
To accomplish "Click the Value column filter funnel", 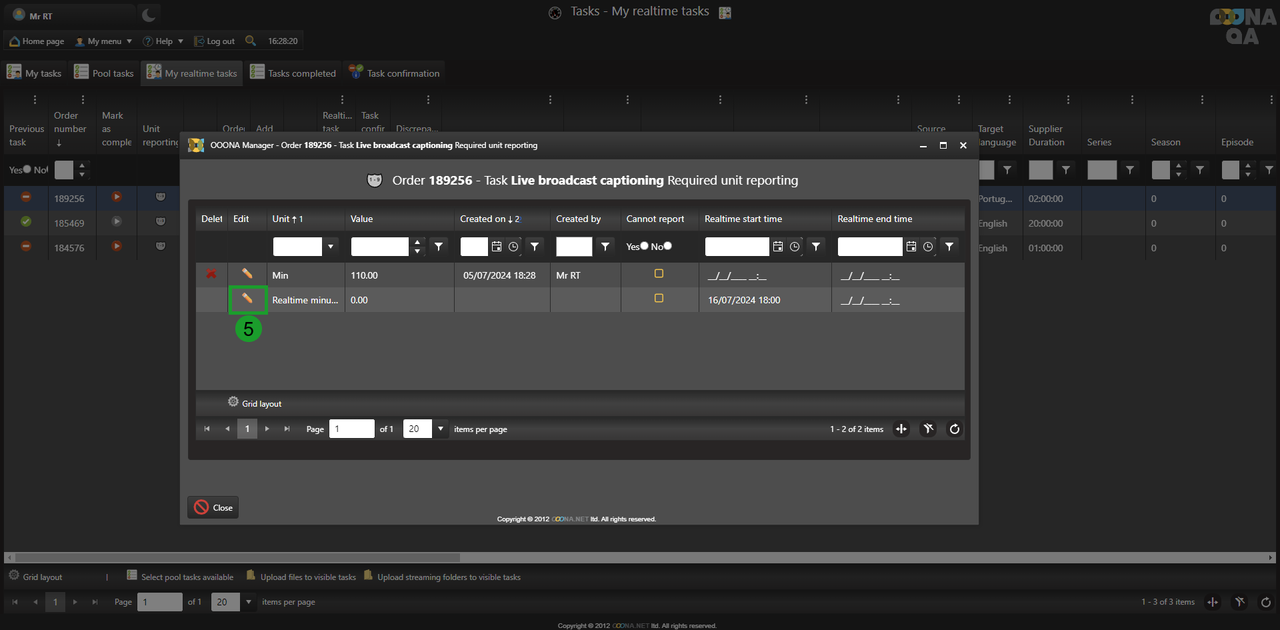I will tap(438, 246).
